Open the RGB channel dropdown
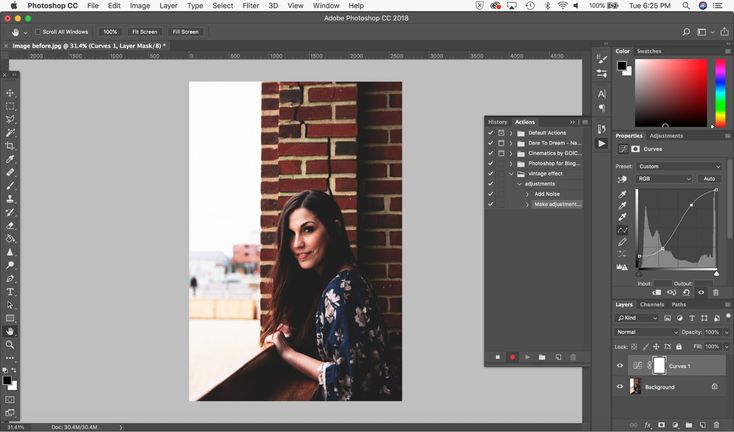 click(662, 179)
